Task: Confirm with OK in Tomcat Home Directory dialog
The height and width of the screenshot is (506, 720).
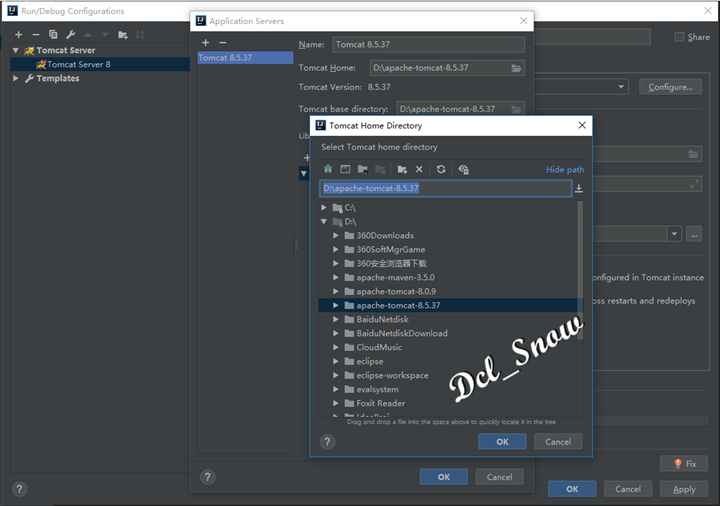Action: (x=502, y=442)
